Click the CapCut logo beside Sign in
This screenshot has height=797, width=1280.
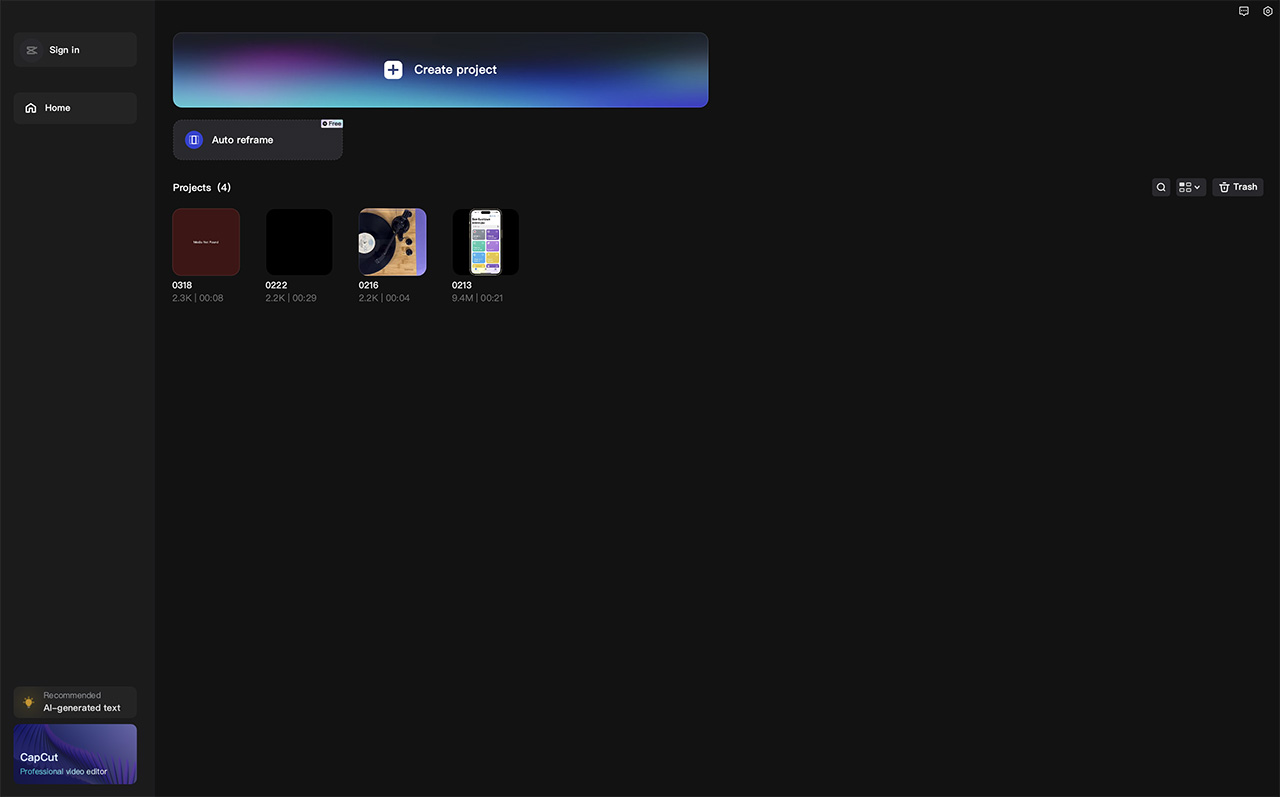31,50
